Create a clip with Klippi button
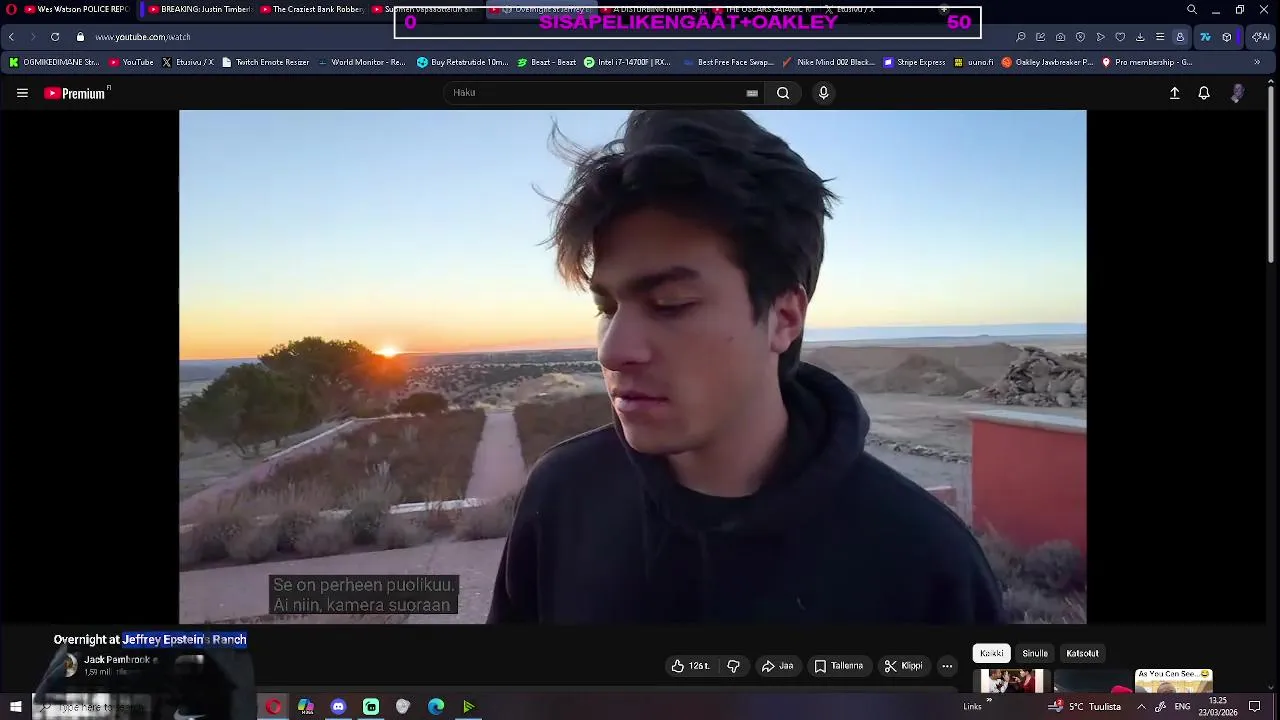The height and width of the screenshot is (720, 1280). pos(903,666)
